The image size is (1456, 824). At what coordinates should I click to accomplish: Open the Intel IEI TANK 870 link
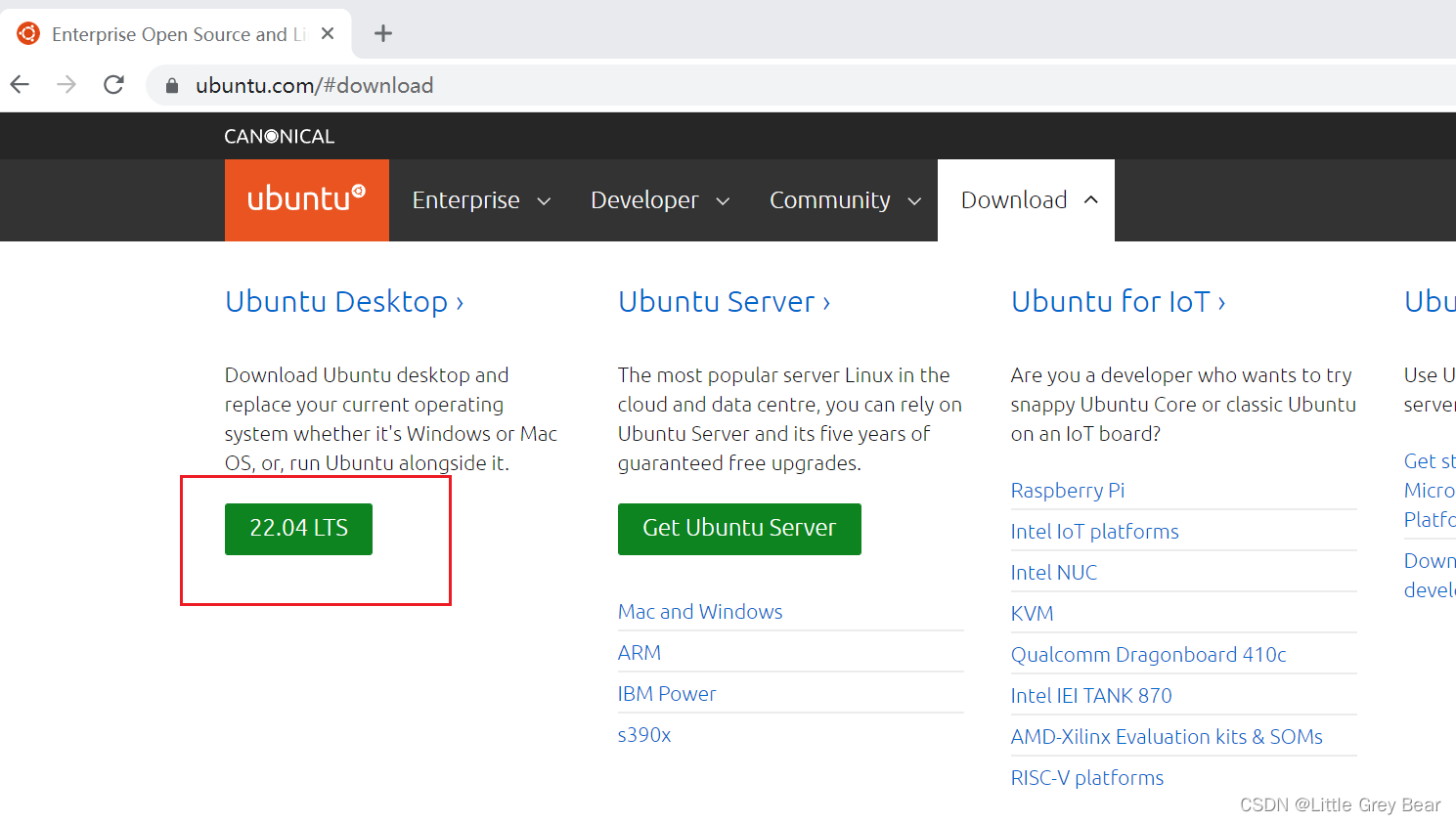[x=1091, y=696]
